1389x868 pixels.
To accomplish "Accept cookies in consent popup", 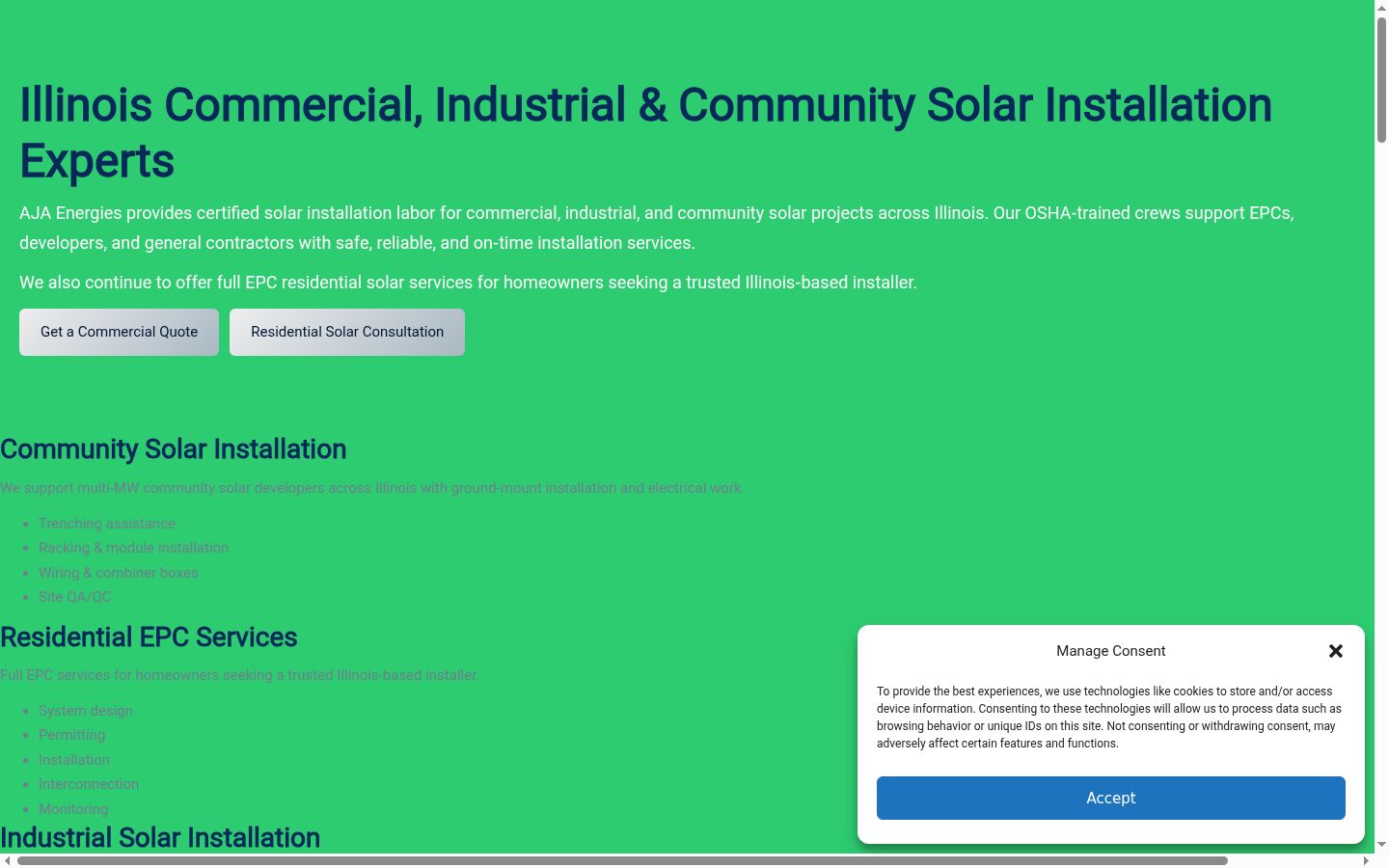I will point(1111,798).
